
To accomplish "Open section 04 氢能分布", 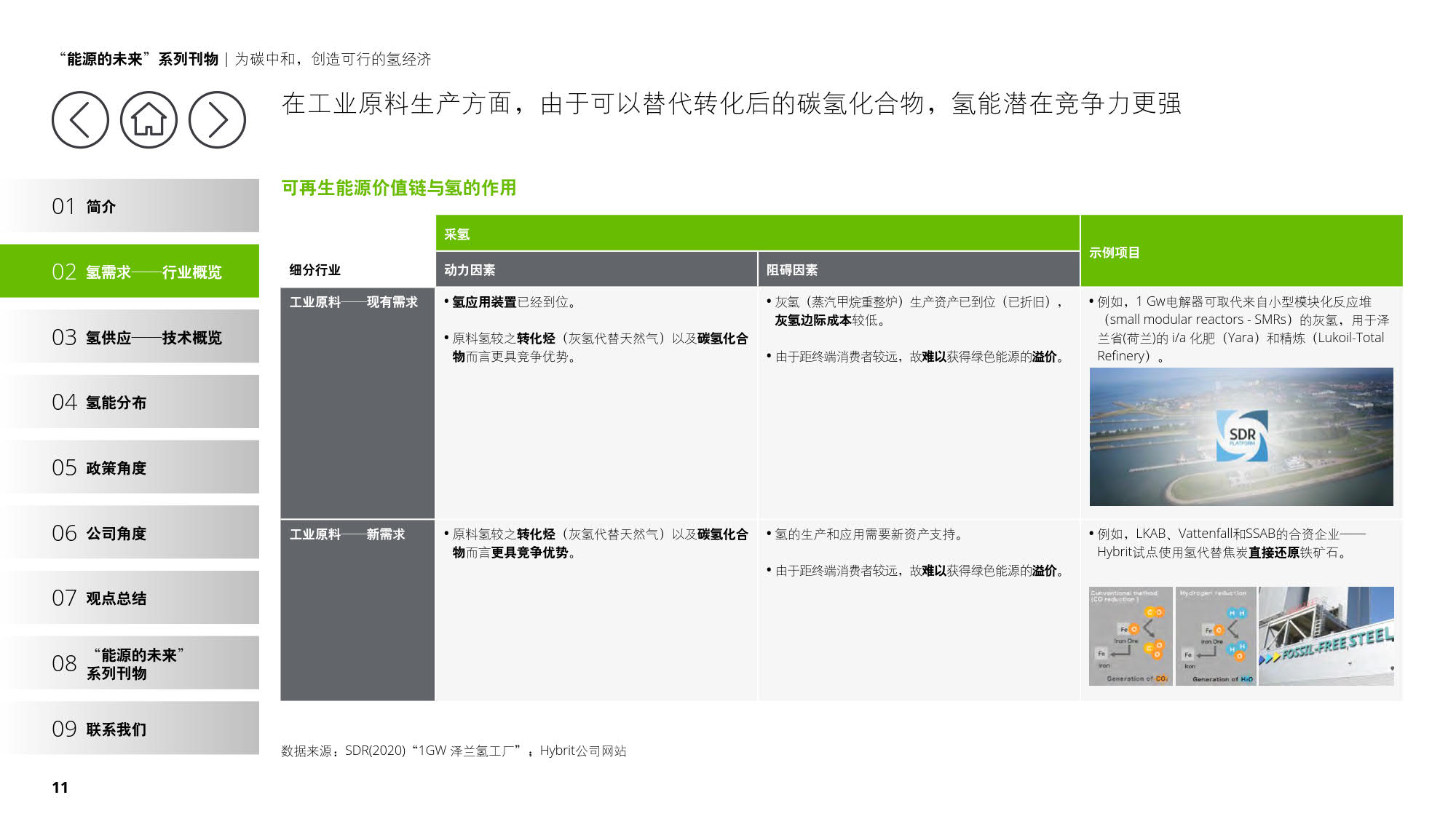I will click(130, 402).
